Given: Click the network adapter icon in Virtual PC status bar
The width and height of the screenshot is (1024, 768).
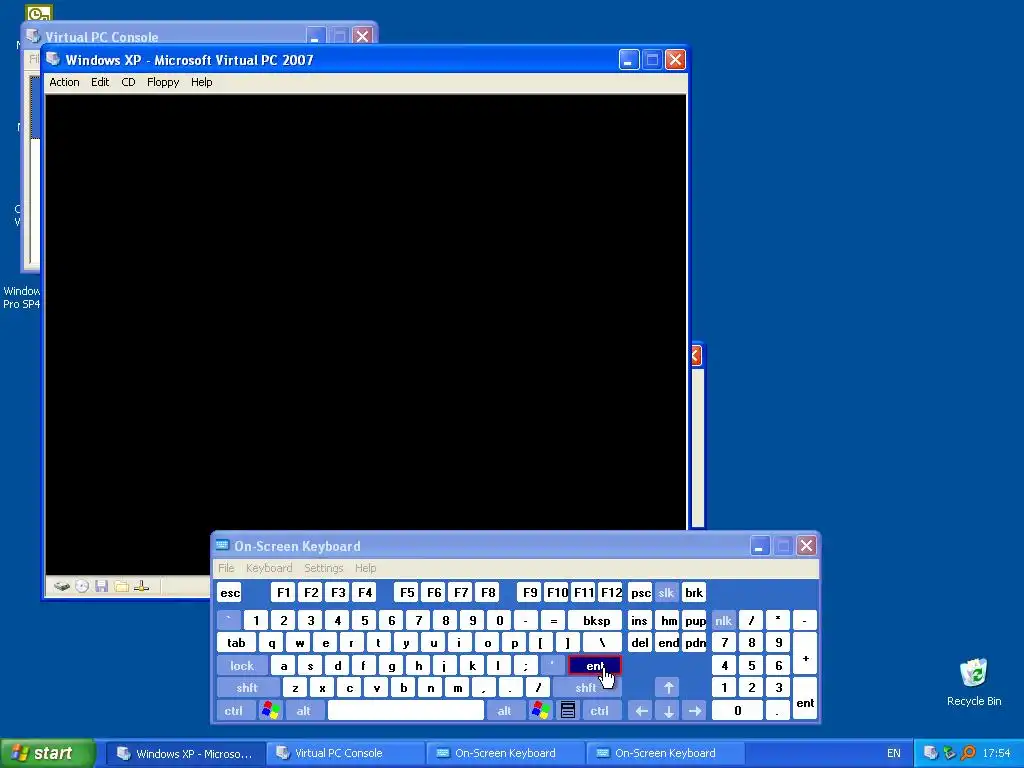Looking at the screenshot, I should coord(142,586).
